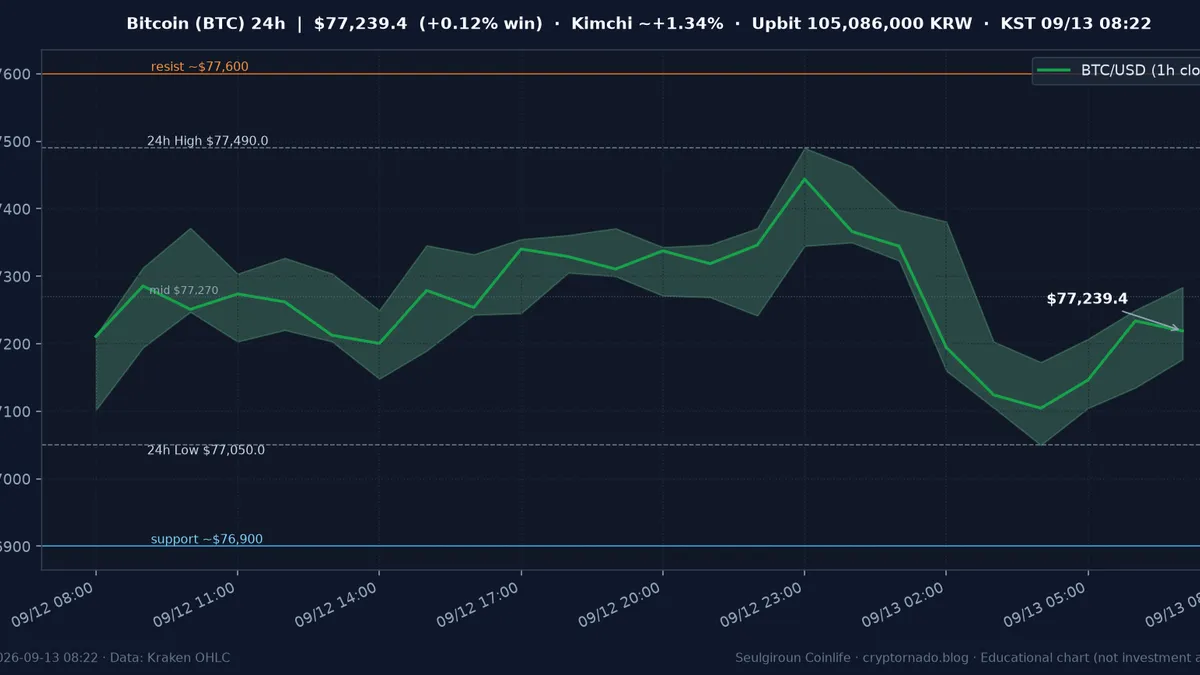1200x675 pixels.
Task: Click the BTC/USD legend entry
Action: click(1116, 70)
